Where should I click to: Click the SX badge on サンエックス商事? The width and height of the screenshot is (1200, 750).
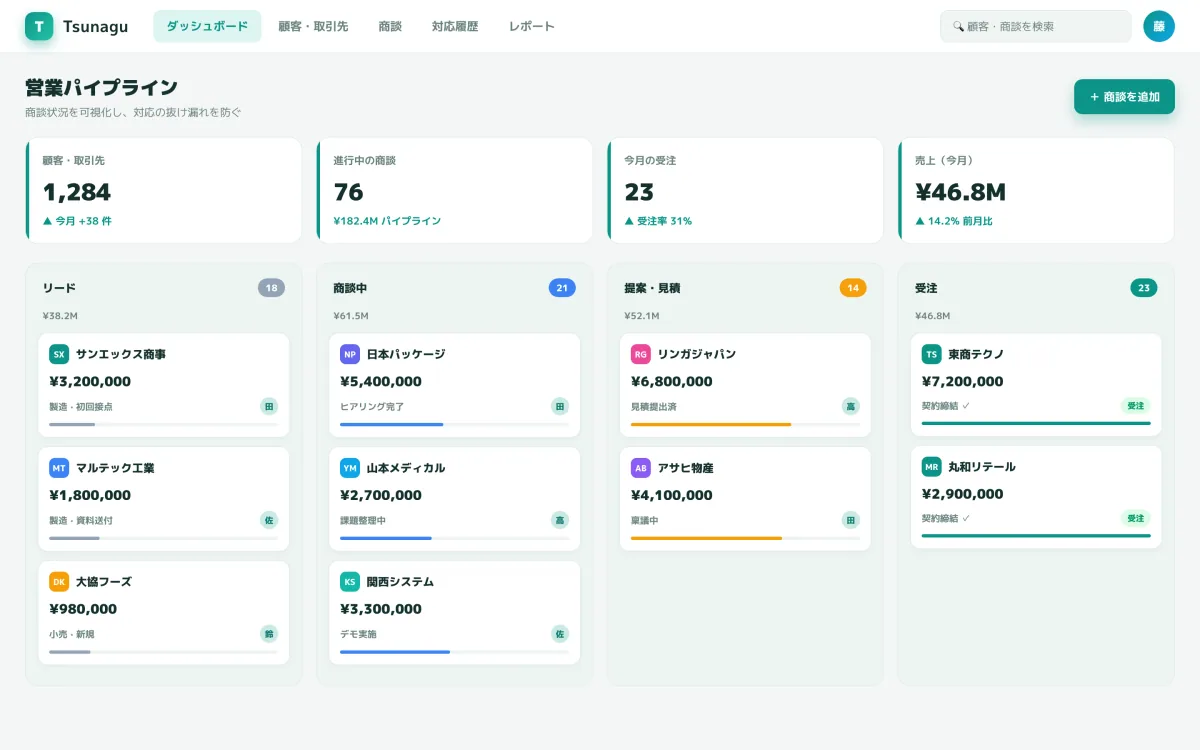pyautogui.click(x=59, y=354)
